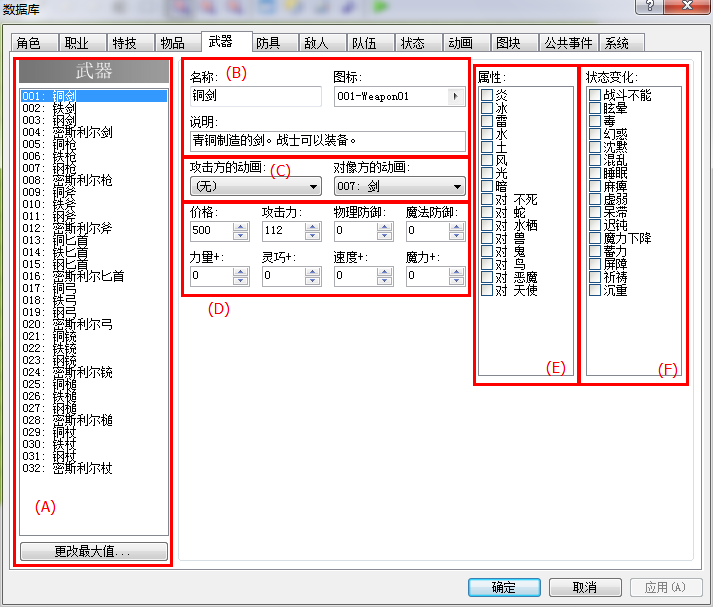Enable the 对 不死 attribute
The height and width of the screenshot is (607, 713).
click(x=487, y=199)
